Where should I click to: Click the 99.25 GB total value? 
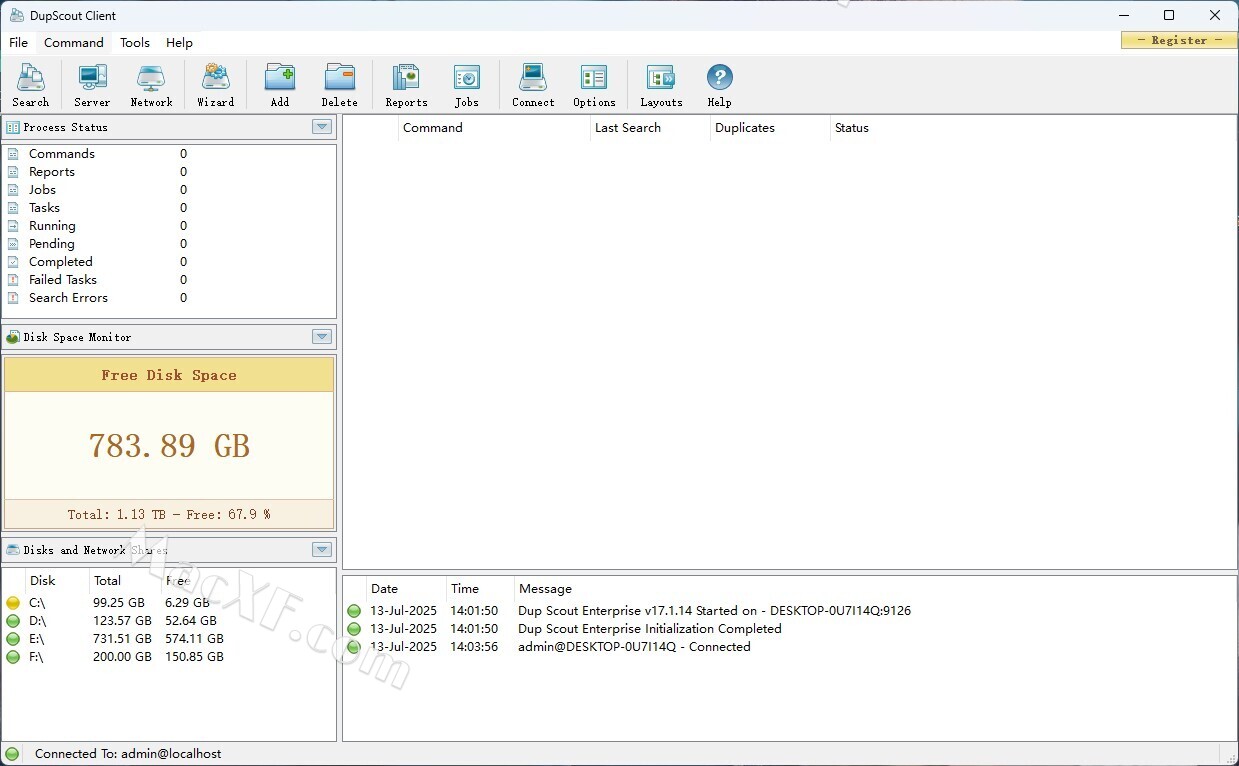coord(119,603)
